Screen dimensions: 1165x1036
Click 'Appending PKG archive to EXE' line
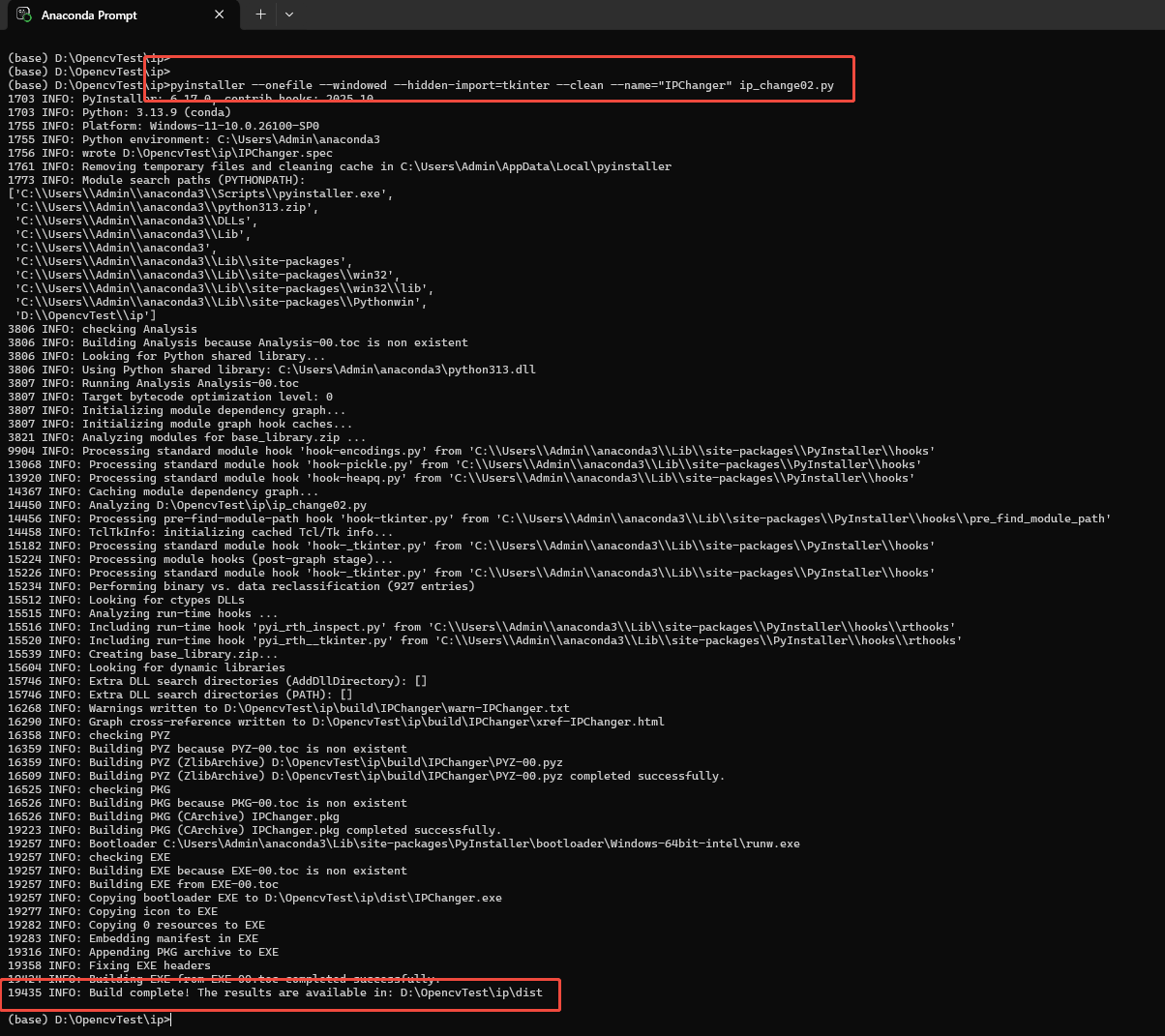point(143,952)
